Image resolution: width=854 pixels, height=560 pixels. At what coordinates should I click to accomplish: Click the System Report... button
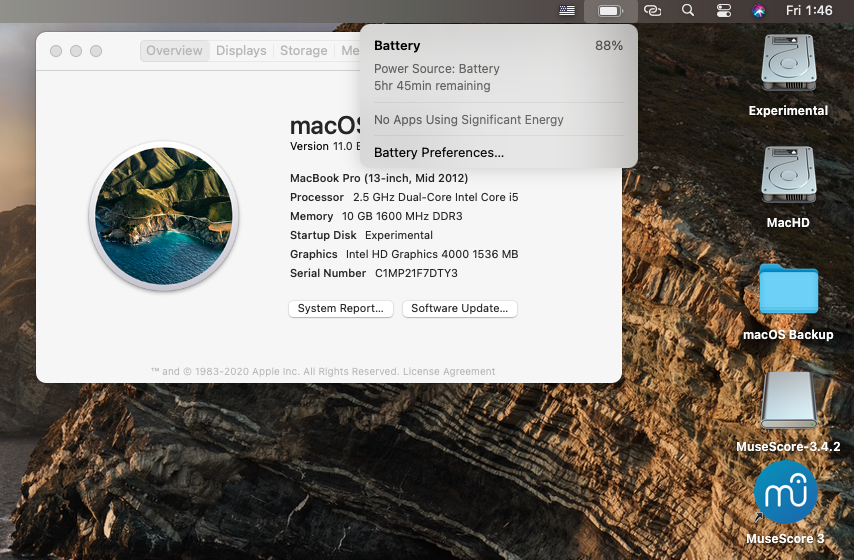[x=341, y=308]
